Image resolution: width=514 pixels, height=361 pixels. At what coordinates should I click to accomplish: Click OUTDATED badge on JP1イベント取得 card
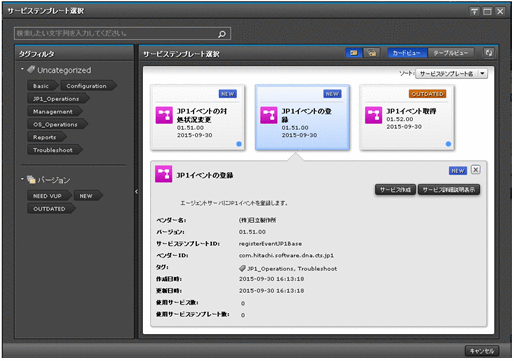[427, 94]
